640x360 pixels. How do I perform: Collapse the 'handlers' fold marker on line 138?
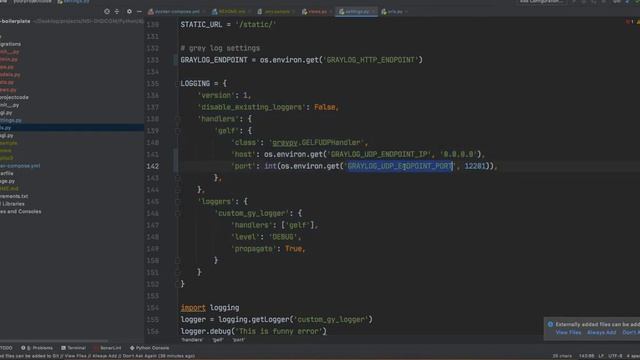[178, 119]
